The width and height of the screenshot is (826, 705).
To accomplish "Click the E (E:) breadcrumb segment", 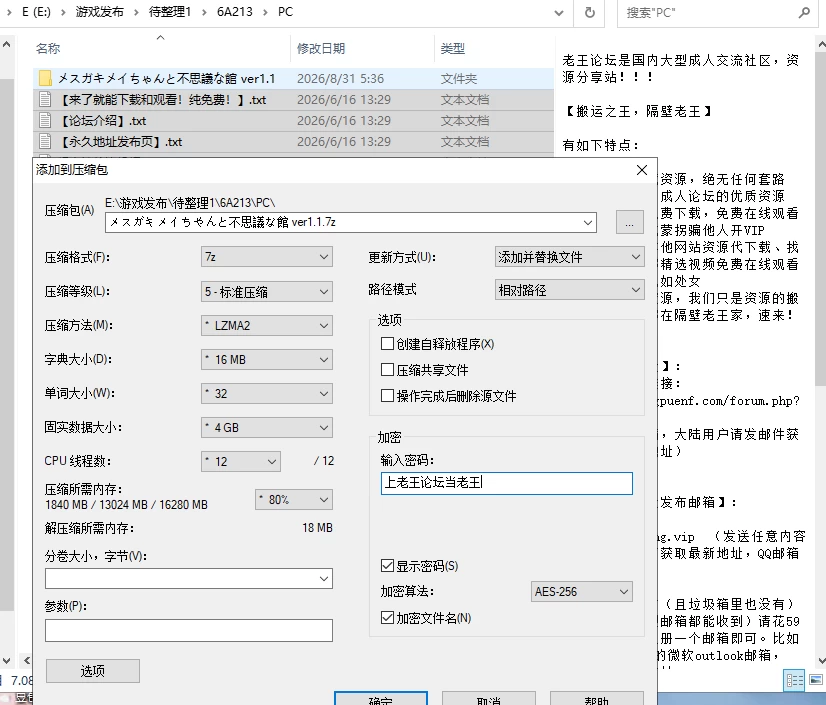I will 36,12.
